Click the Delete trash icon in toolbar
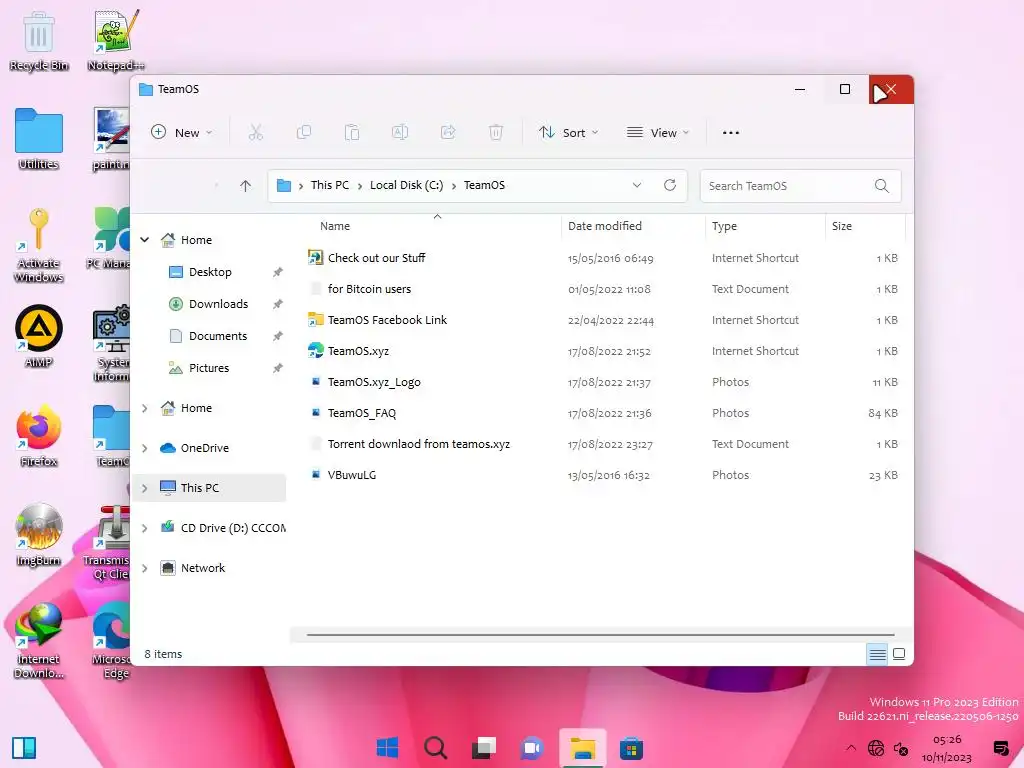The height and width of the screenshot is (768, 1024). click(496, 133)
